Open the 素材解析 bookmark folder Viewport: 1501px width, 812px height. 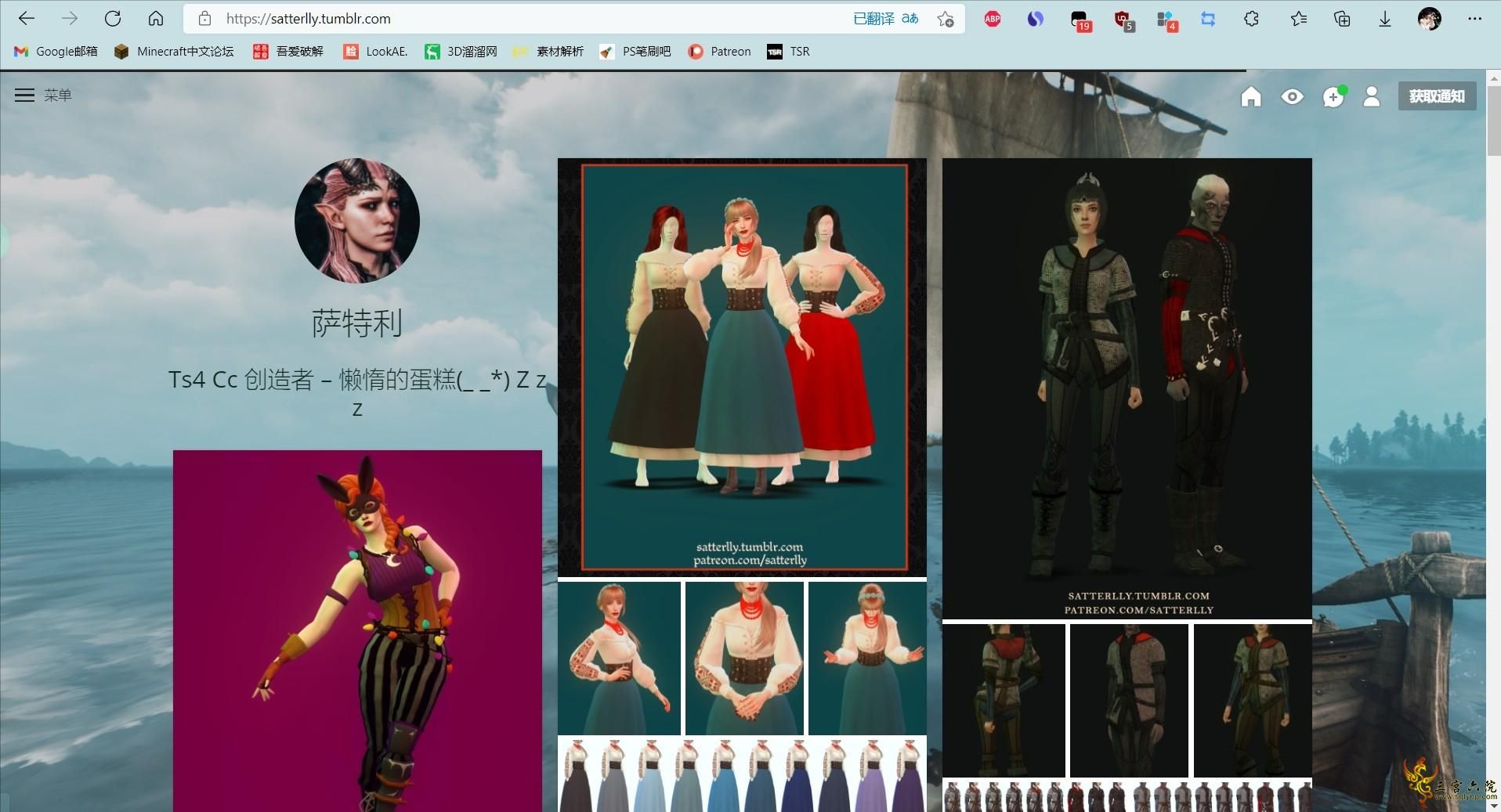pos(548,51)
